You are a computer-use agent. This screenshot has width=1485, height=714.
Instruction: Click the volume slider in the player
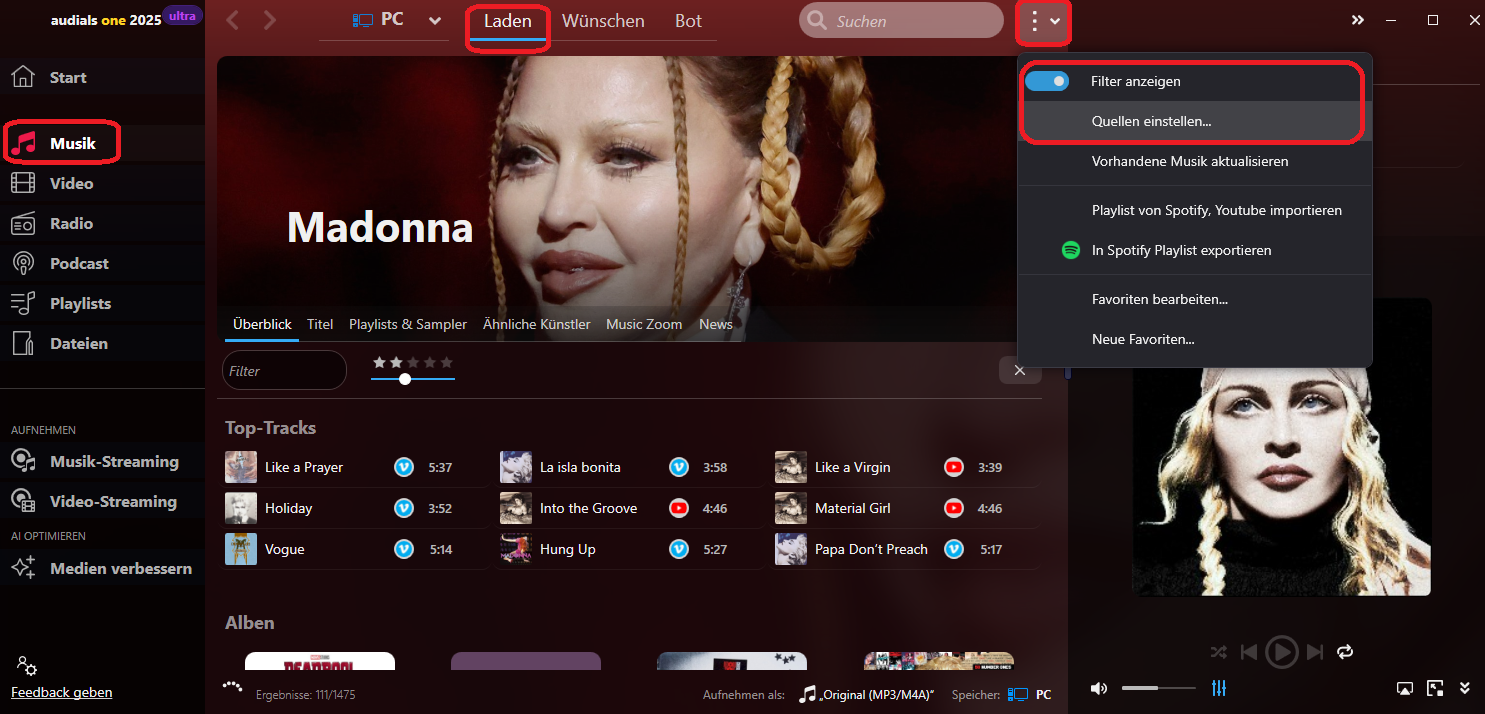[x=1158, y=688]
